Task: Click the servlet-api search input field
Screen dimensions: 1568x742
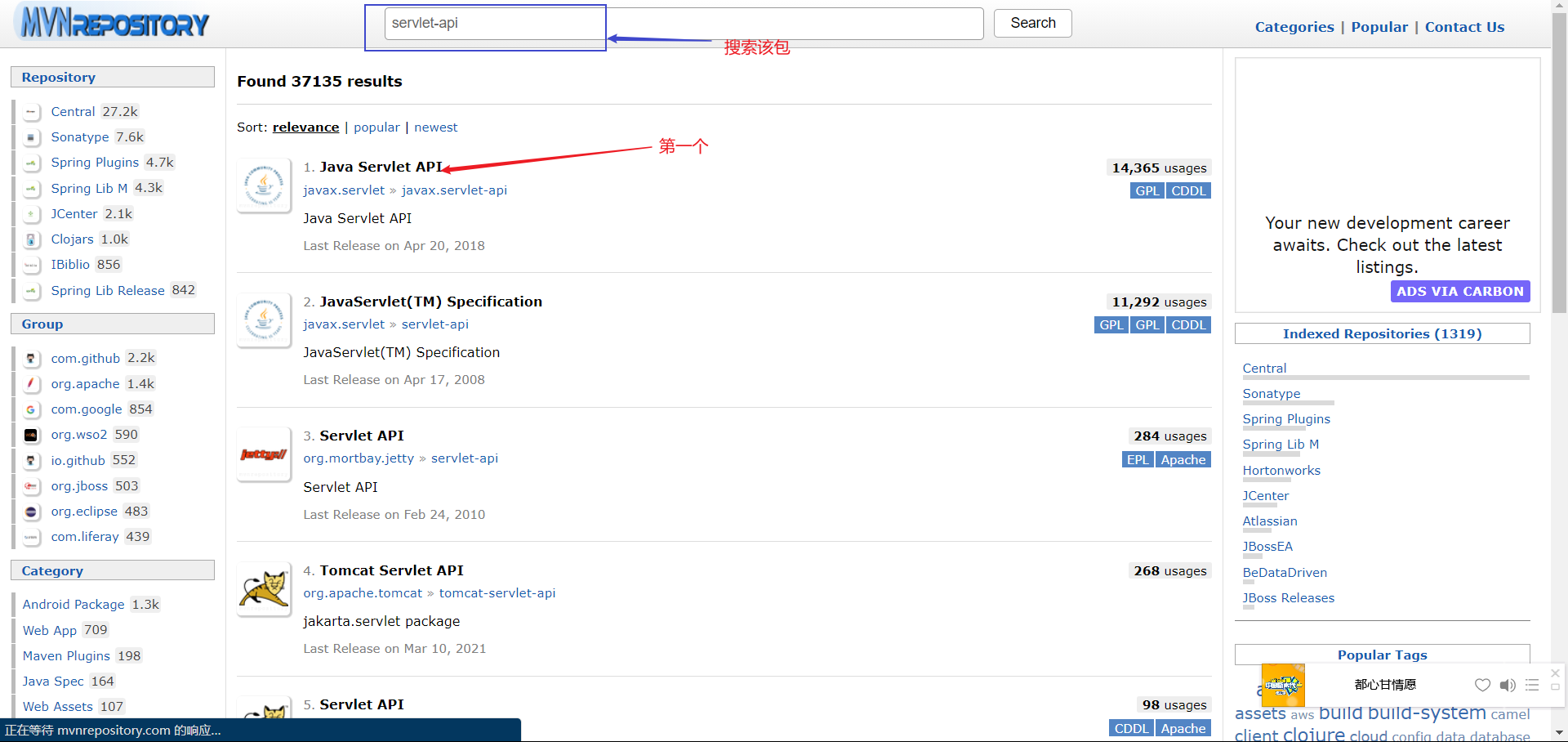Action: 684,23
